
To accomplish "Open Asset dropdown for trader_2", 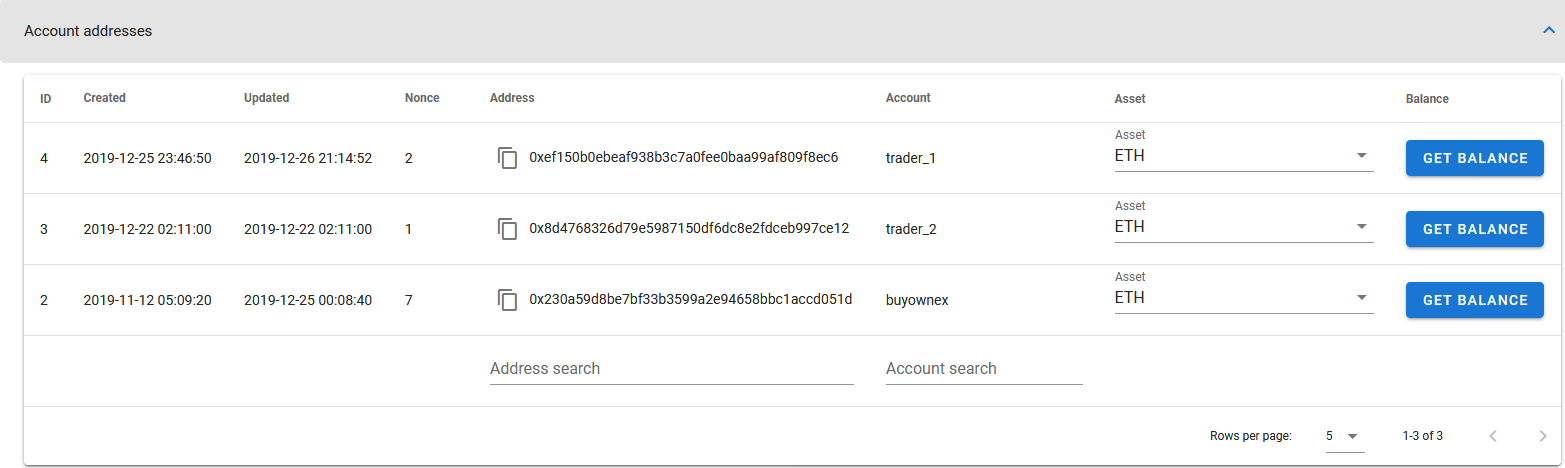I will 1244,228.
